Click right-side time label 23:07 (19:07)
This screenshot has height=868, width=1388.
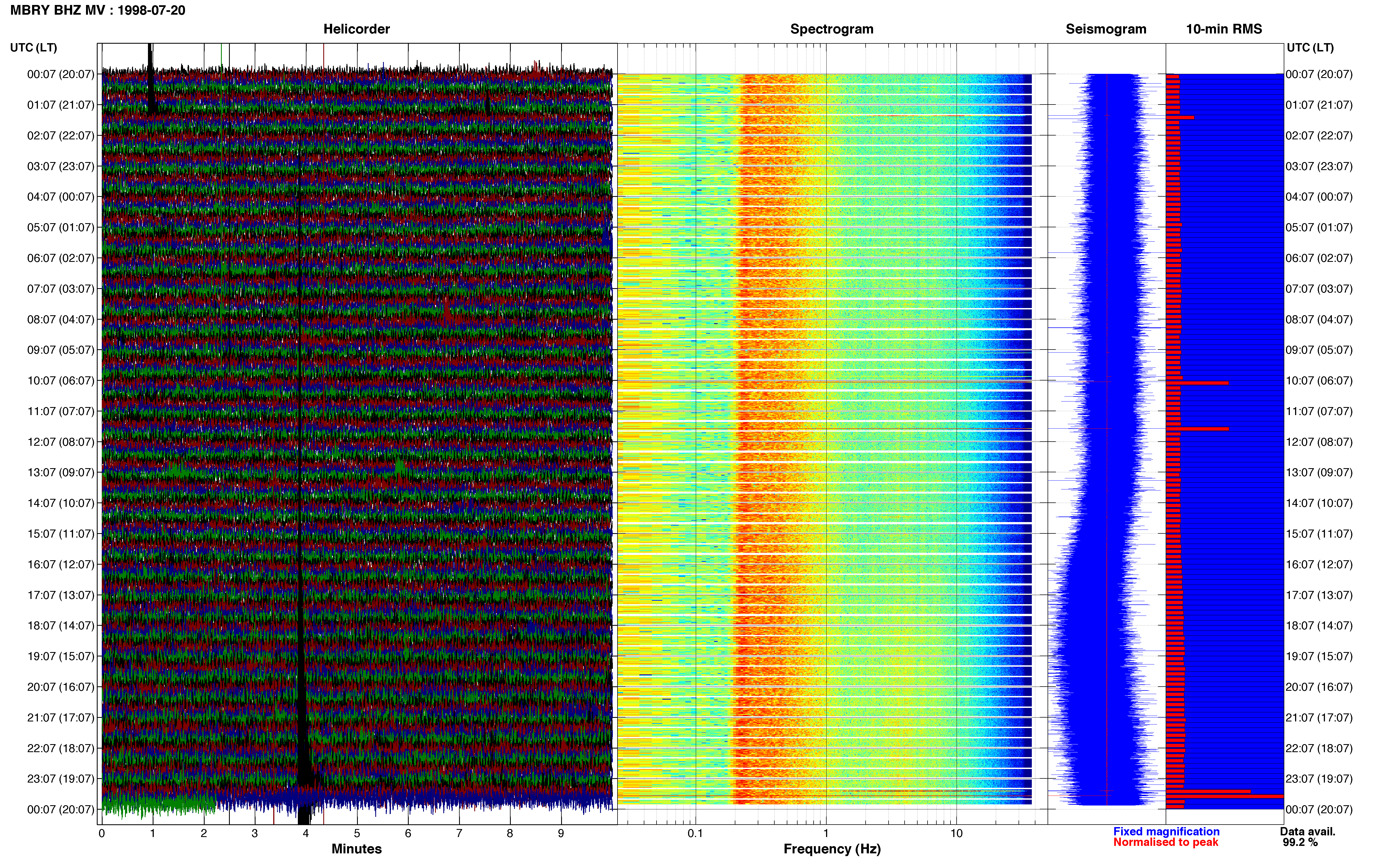[x=1319, y=779]
